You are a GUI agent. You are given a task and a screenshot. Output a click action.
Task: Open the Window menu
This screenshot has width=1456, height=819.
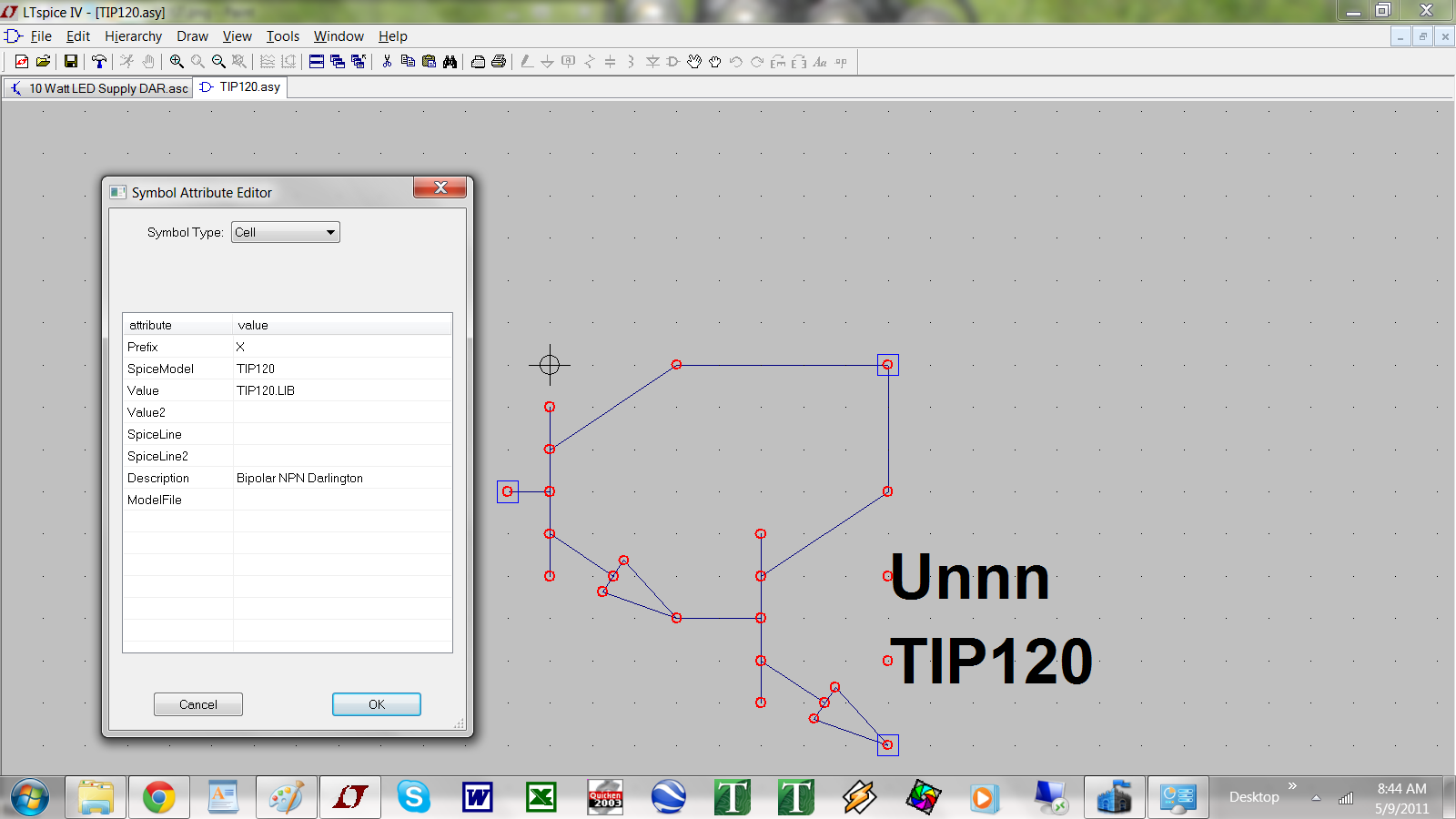339,36
